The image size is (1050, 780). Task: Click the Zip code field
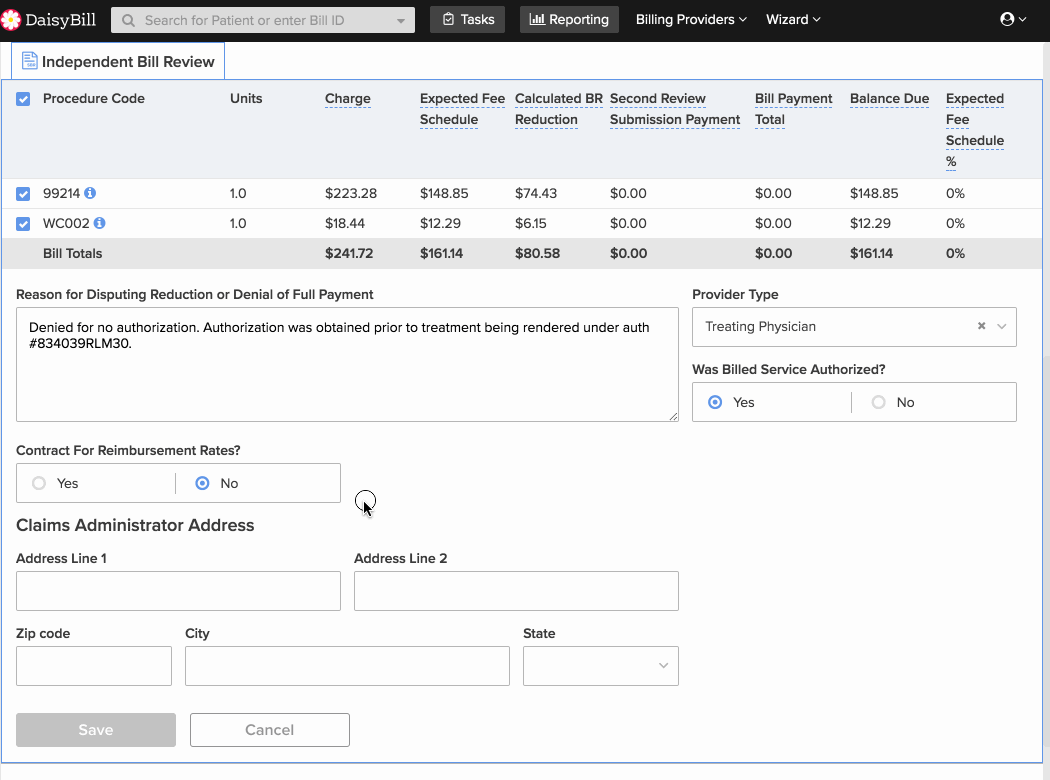[x=94, y=666]
